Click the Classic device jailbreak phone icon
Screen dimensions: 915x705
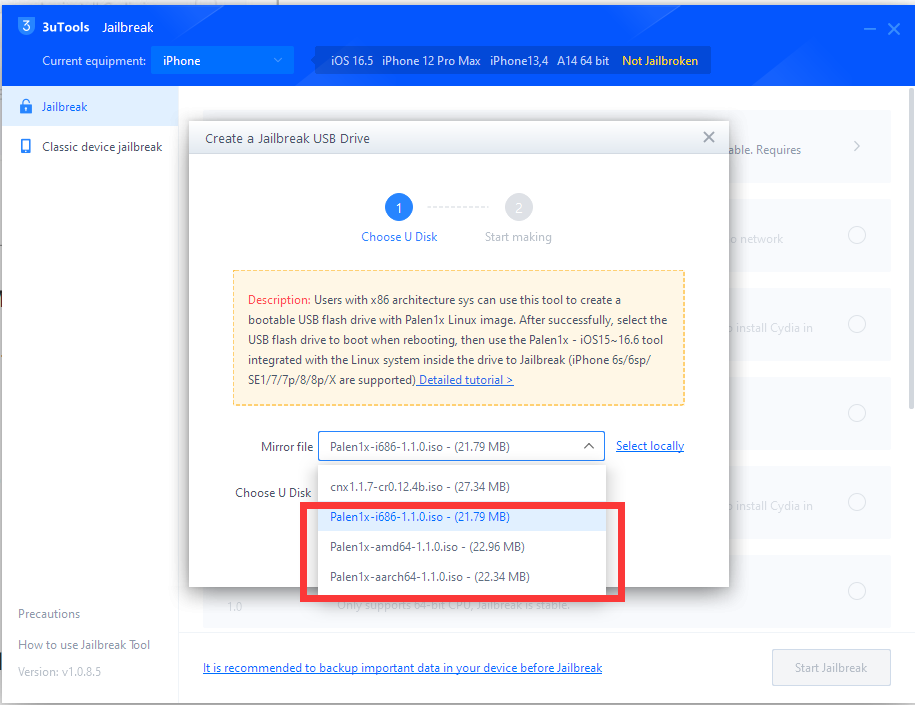click(x=26, y=146)
